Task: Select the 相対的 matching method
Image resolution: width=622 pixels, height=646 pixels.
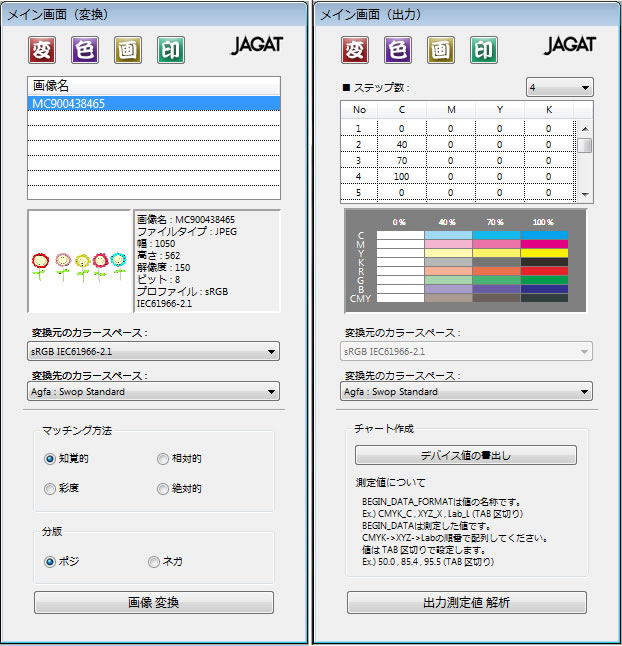Action: pos(163,459)
